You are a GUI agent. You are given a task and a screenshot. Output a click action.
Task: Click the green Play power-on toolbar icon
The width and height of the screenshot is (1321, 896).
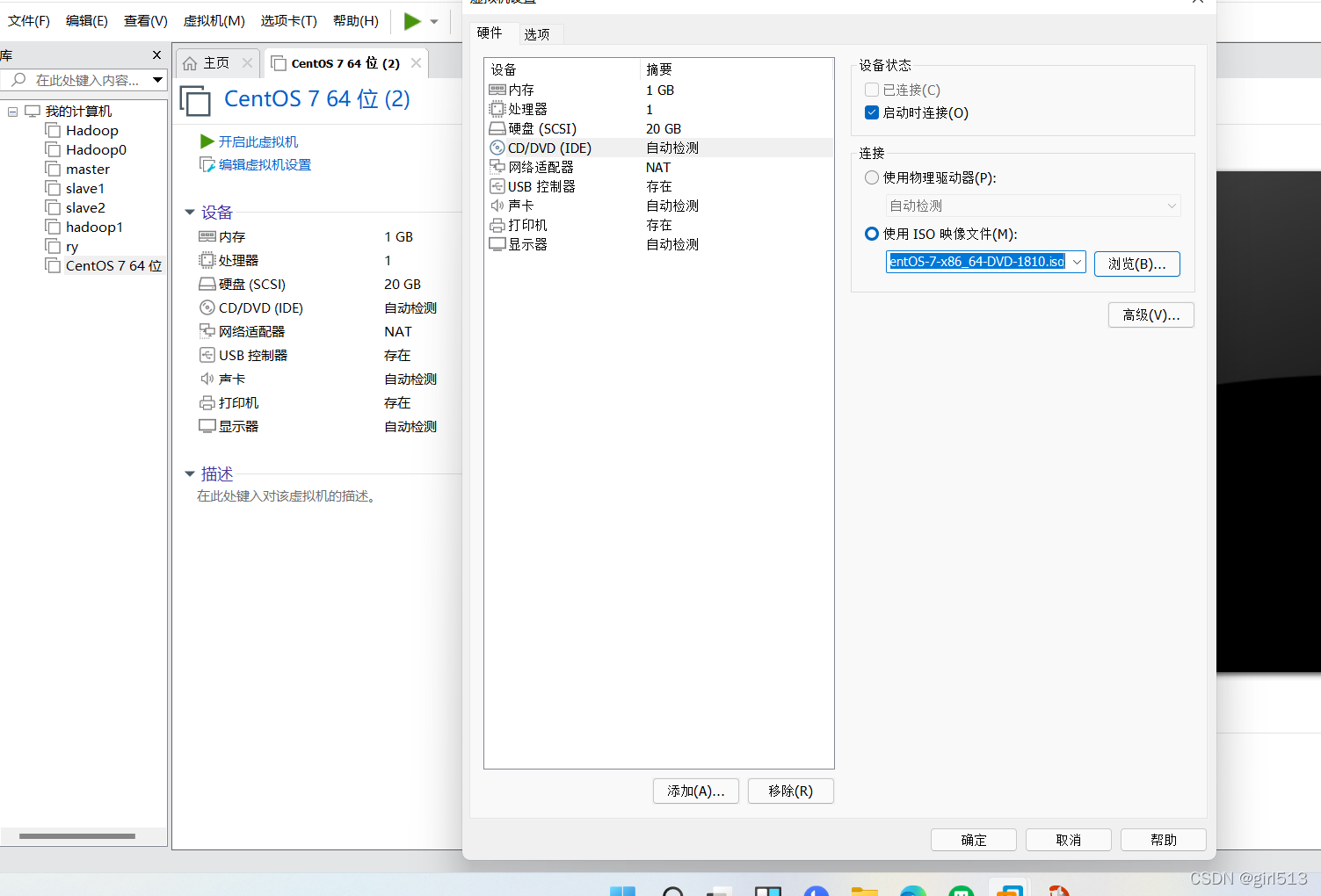pos(411,21)
